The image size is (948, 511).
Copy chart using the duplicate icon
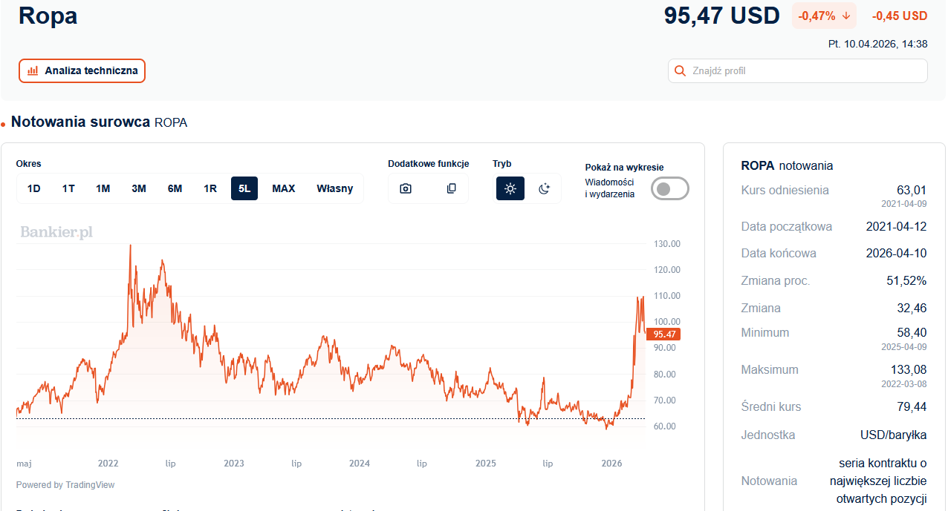coord(451,189)
